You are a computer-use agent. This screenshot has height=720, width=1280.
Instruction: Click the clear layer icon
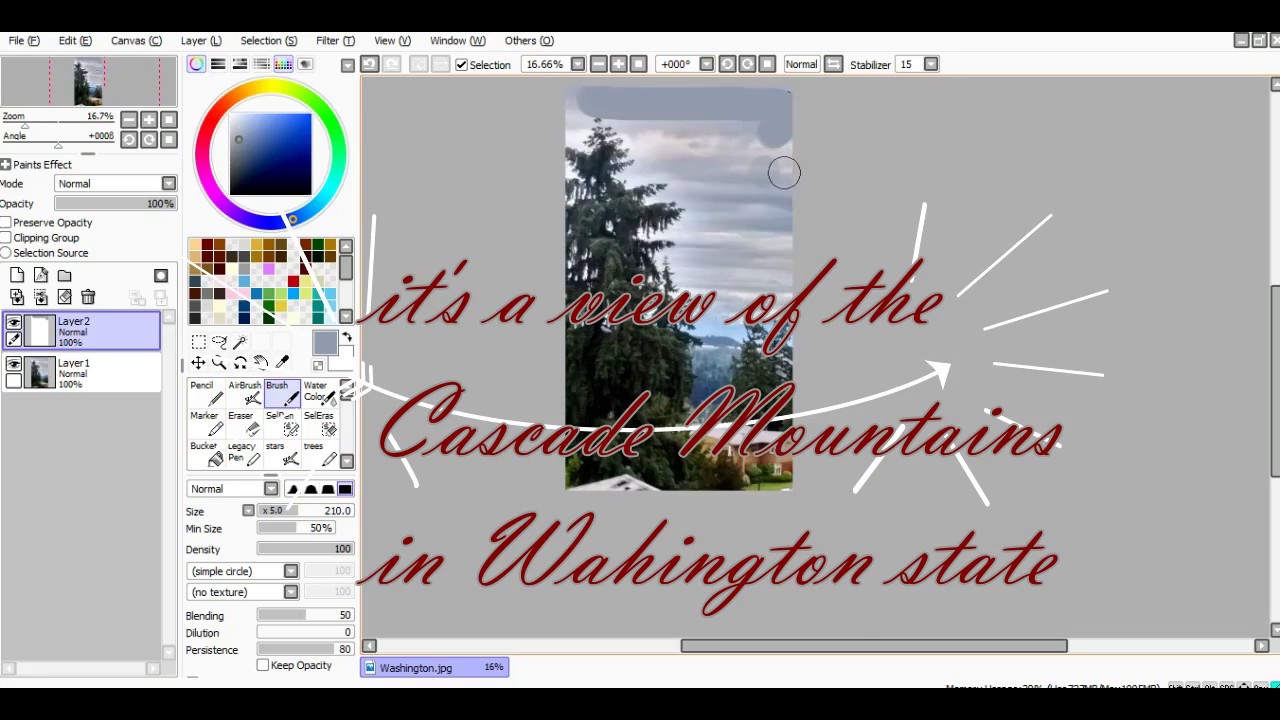tap(65, 297)
